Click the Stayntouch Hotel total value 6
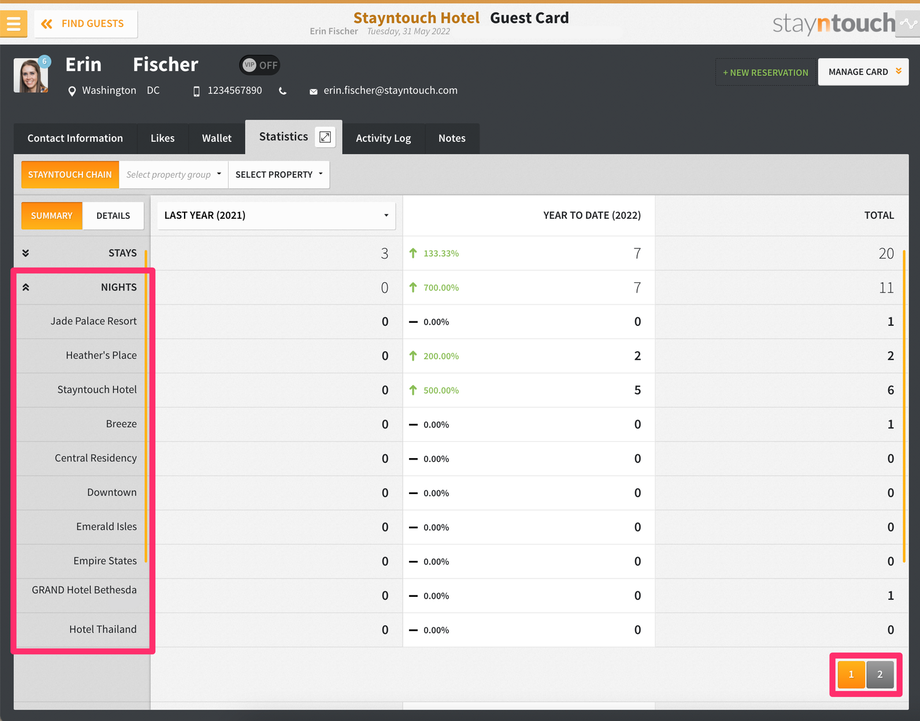The height and width of the screenshot is (721, 920). coord(891,390)
